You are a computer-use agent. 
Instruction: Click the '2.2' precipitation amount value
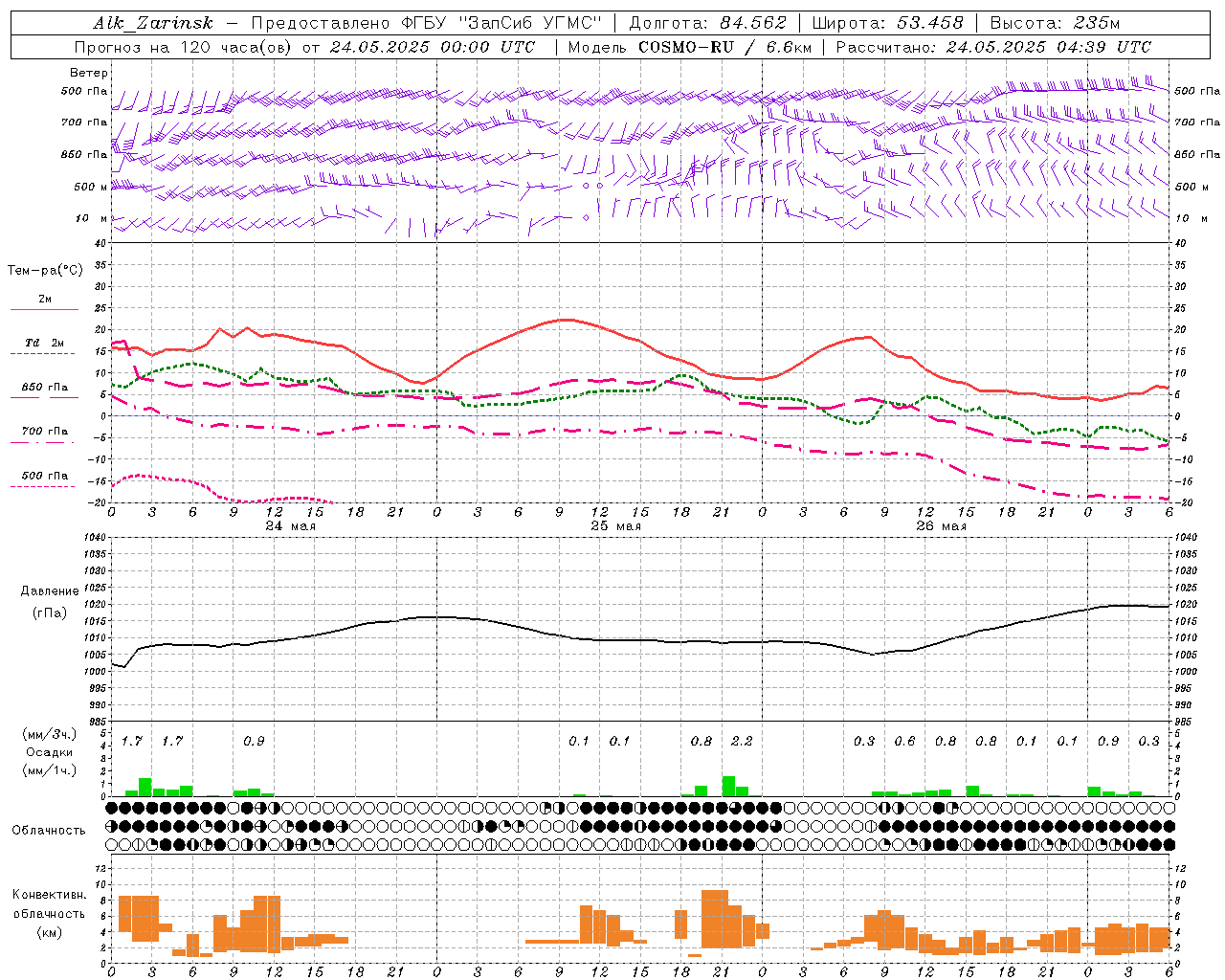coord(742,741)
